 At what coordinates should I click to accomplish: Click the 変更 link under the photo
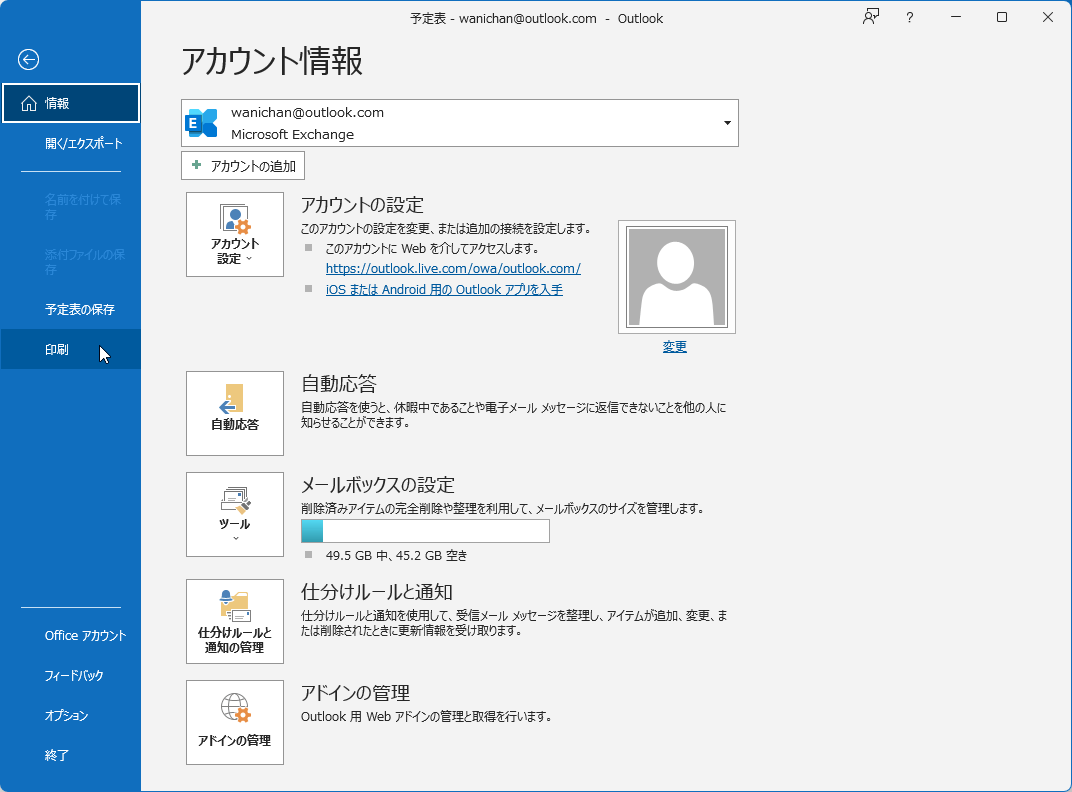point(675,347)
